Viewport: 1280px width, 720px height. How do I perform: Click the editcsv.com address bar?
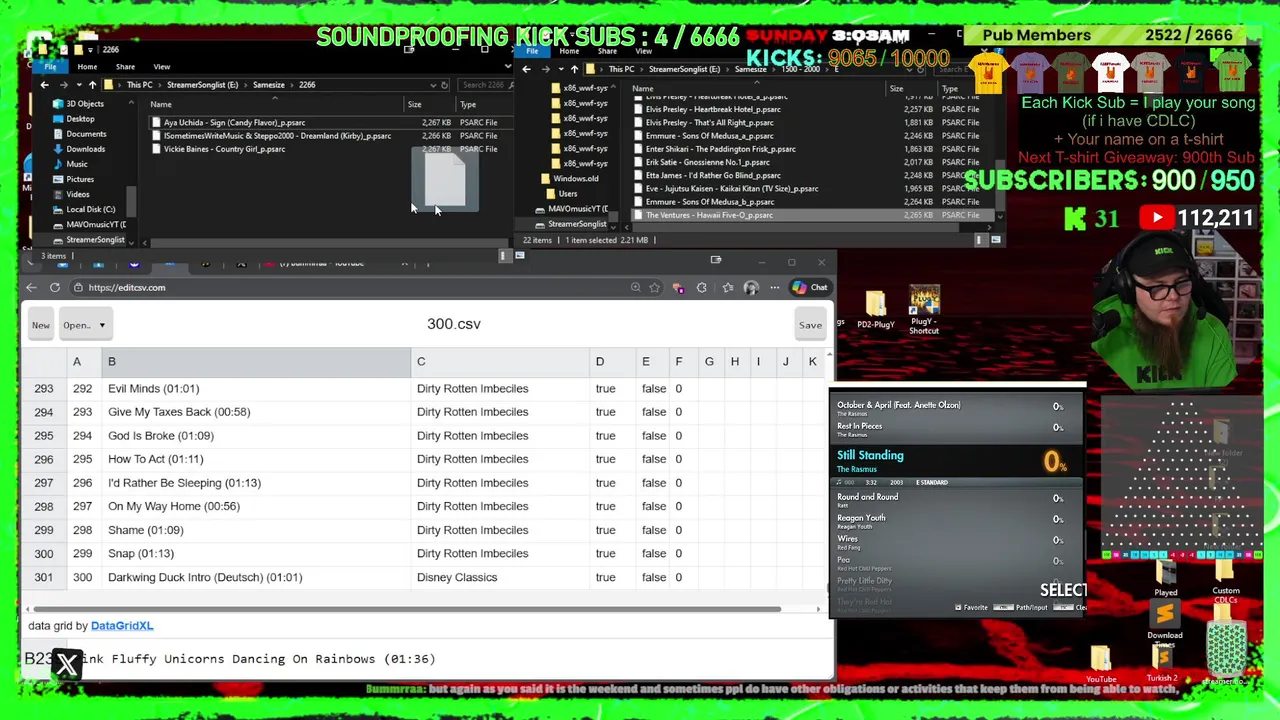pyautogui.click(x=350, y=288)
